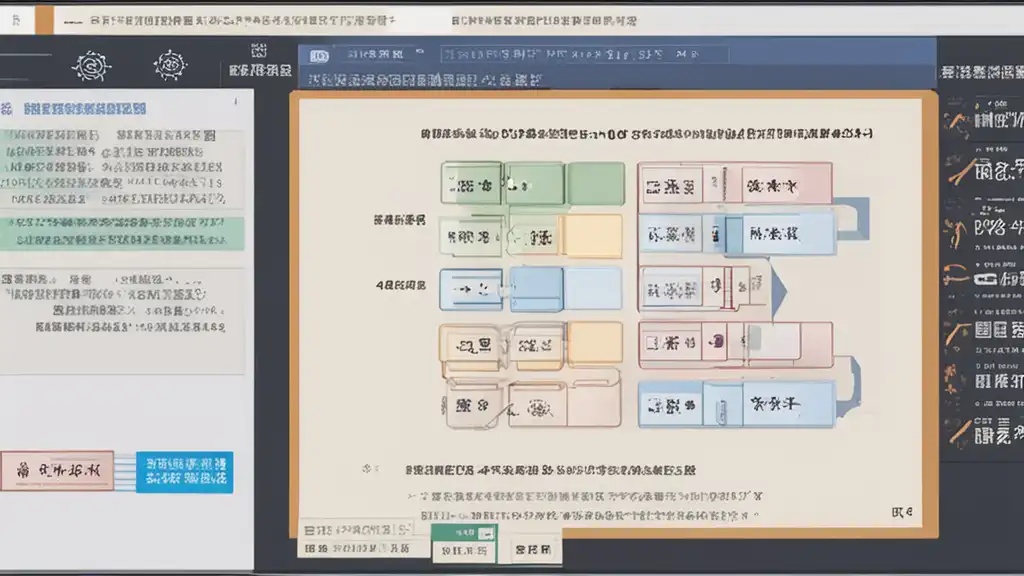Click the pink button at the left panel bottom

[57, 470]
